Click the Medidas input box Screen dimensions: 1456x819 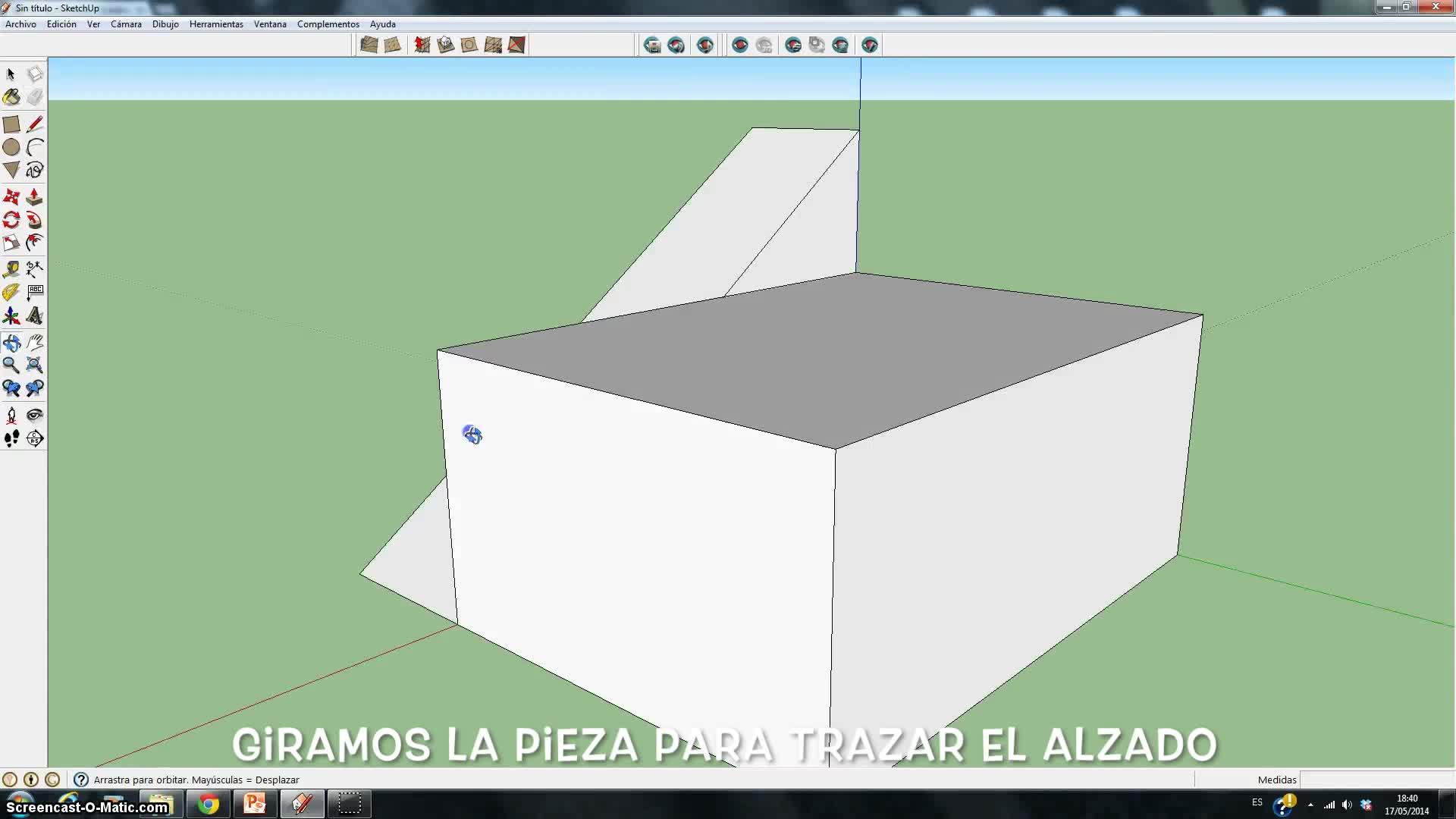[1376, 780]
